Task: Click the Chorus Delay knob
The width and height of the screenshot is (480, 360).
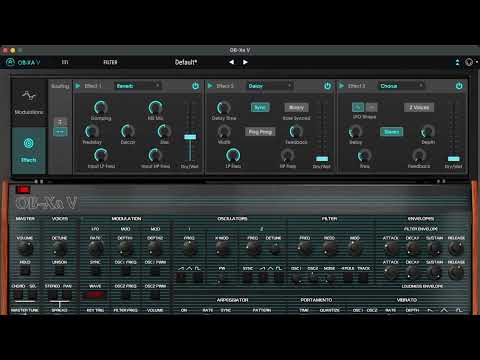Action: (355, 131)
